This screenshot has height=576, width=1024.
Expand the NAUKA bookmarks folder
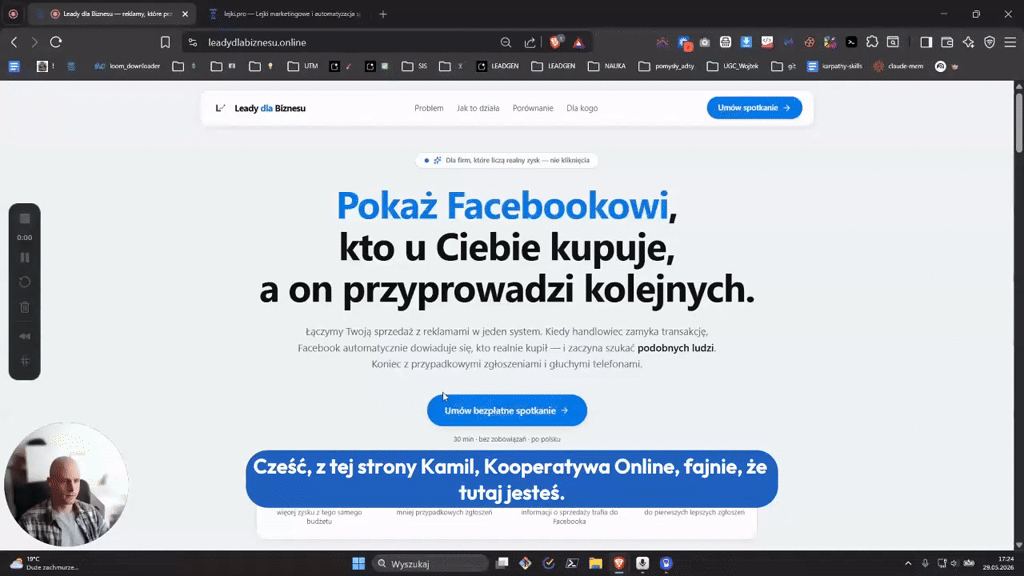tap(607, 66)
